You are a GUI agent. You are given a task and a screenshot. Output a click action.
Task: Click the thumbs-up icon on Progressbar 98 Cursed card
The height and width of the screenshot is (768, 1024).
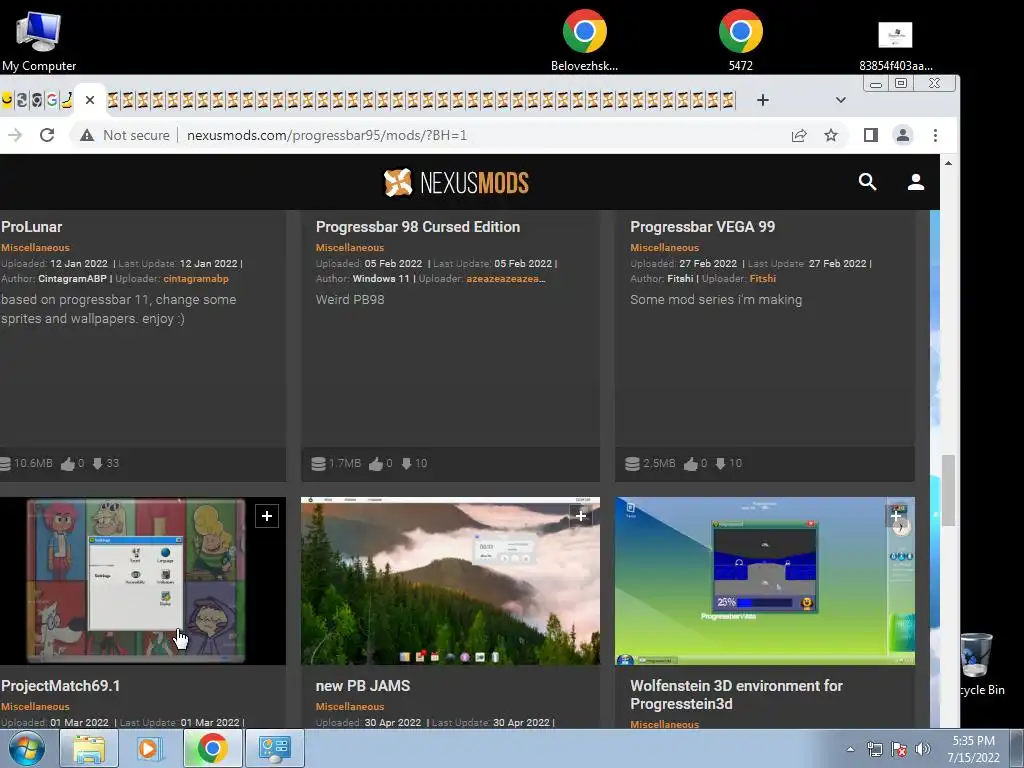(376, 464)
